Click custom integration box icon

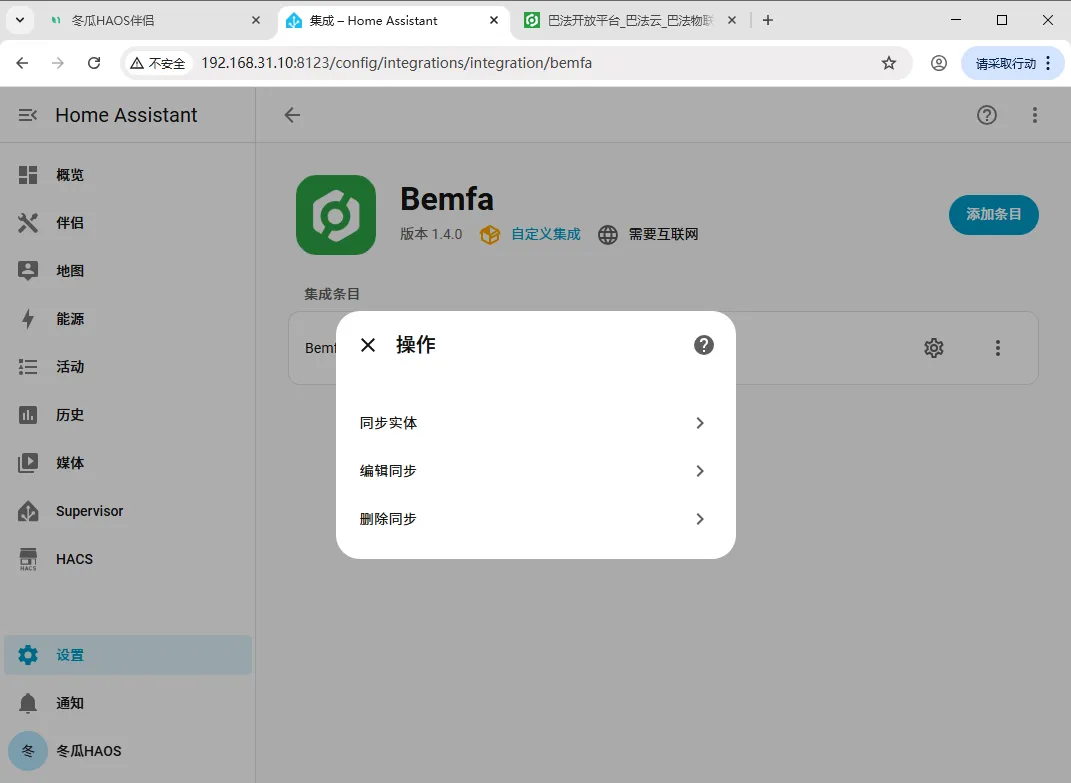tap(490, 234)
